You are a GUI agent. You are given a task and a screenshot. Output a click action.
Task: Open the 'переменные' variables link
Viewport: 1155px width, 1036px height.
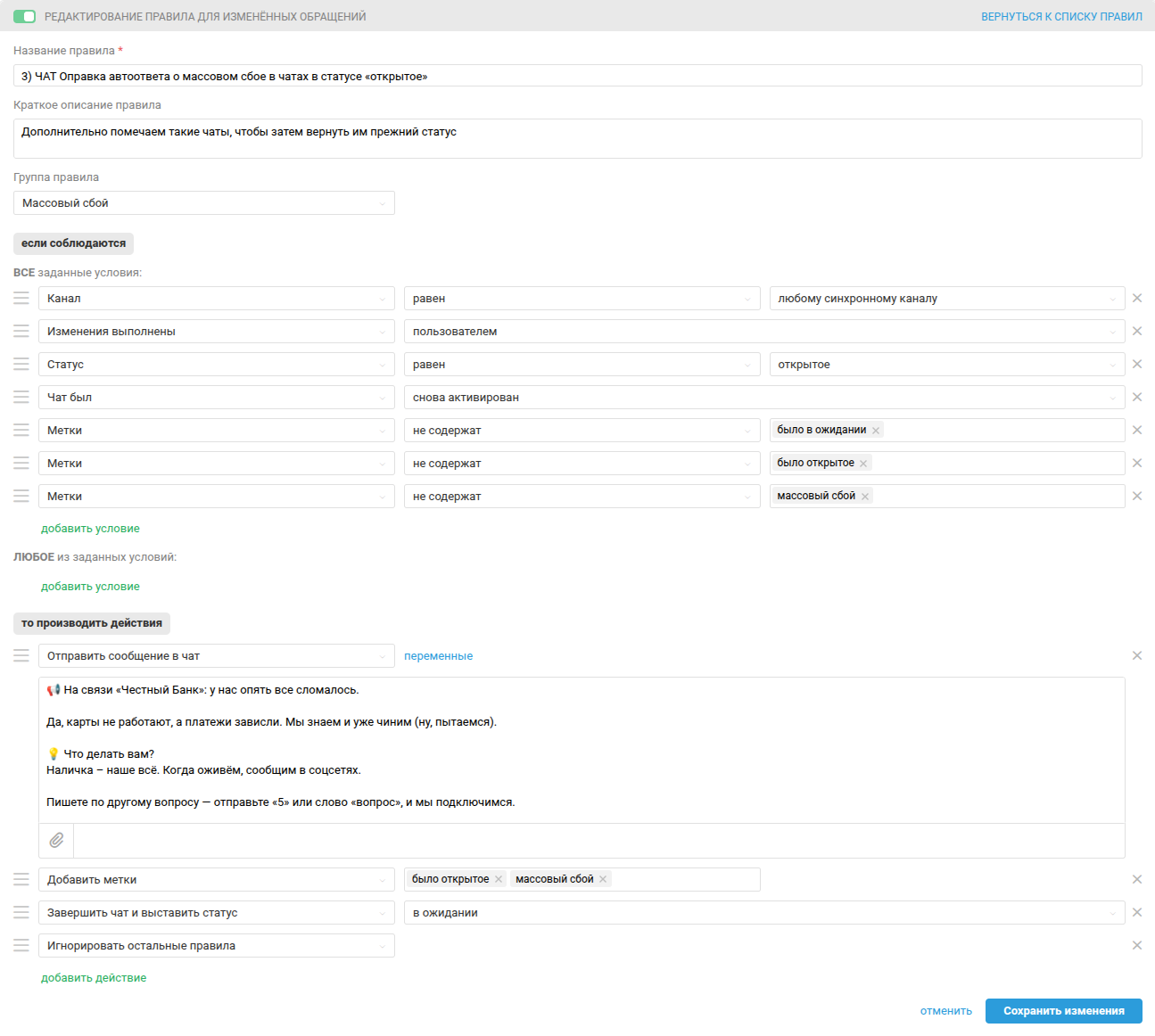[438, 656]
